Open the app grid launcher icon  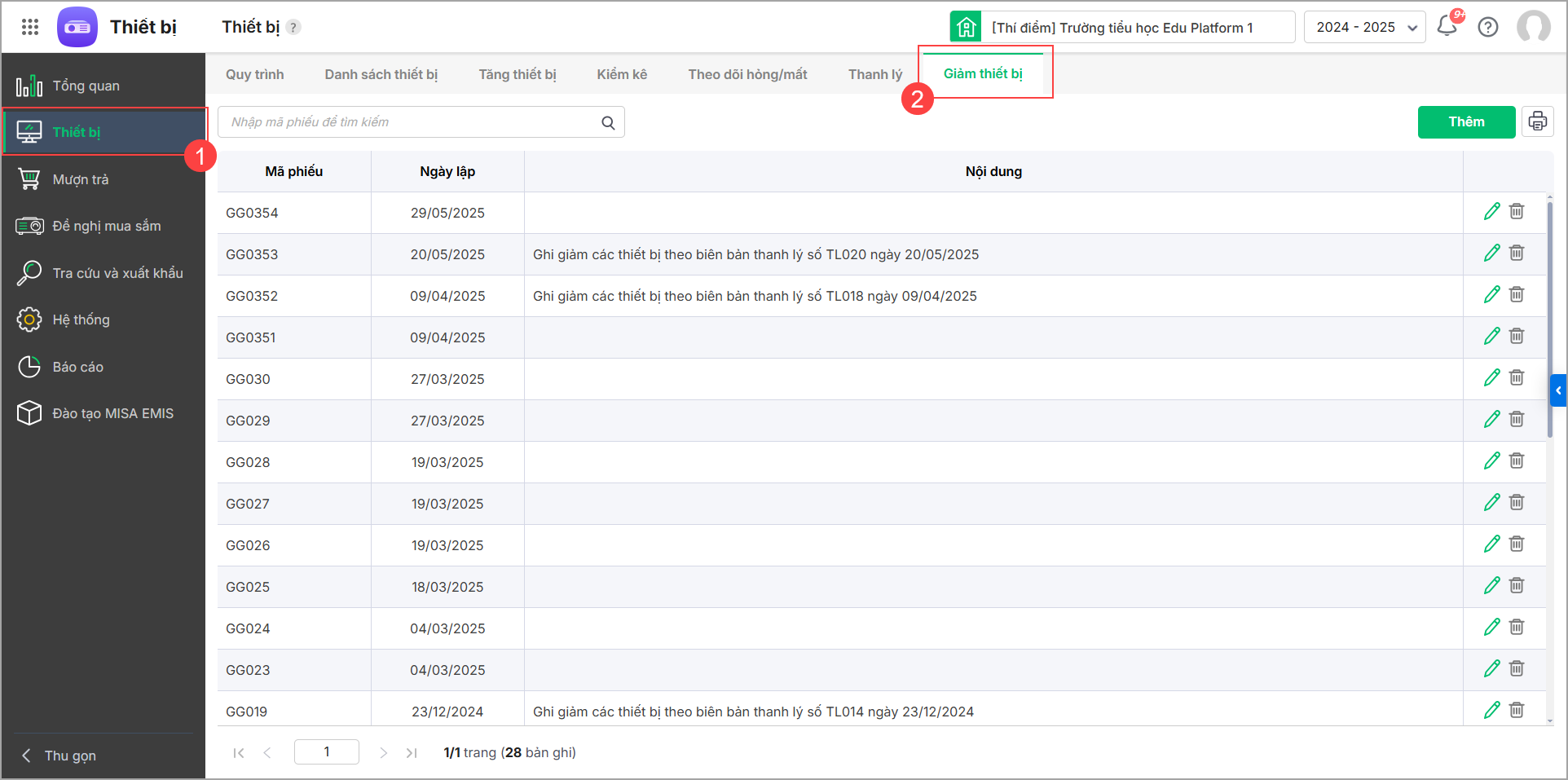(x=30, y=27)
